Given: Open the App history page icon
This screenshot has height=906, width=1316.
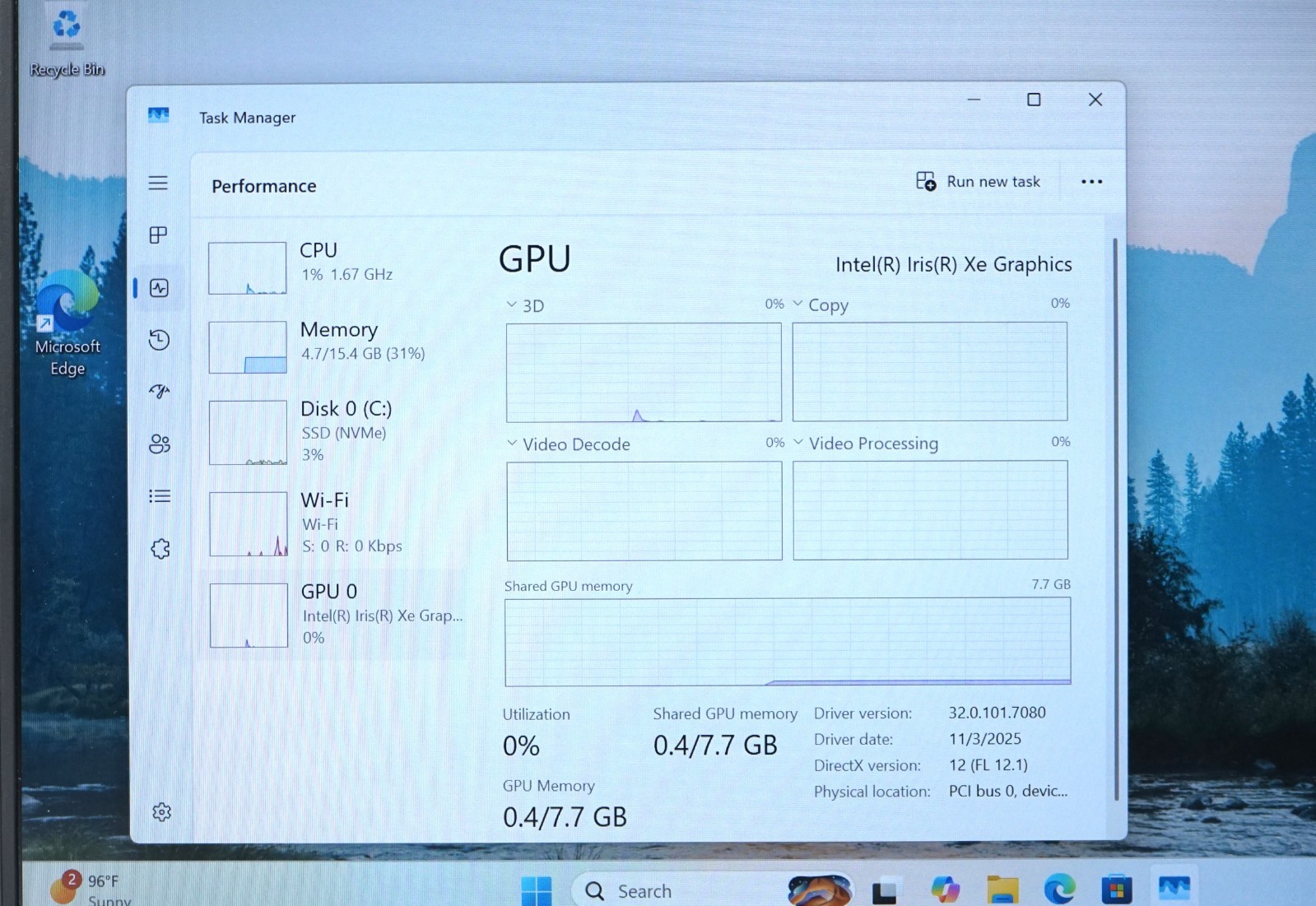Looking at the screenshot, I should [159, 340].
